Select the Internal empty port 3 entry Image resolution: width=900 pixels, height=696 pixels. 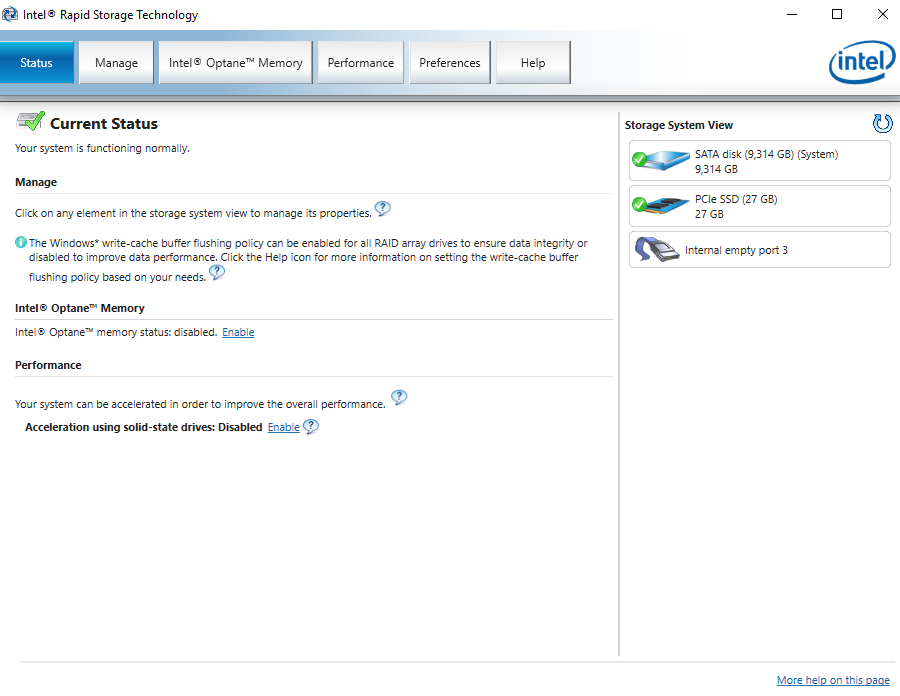pos(759,250)
